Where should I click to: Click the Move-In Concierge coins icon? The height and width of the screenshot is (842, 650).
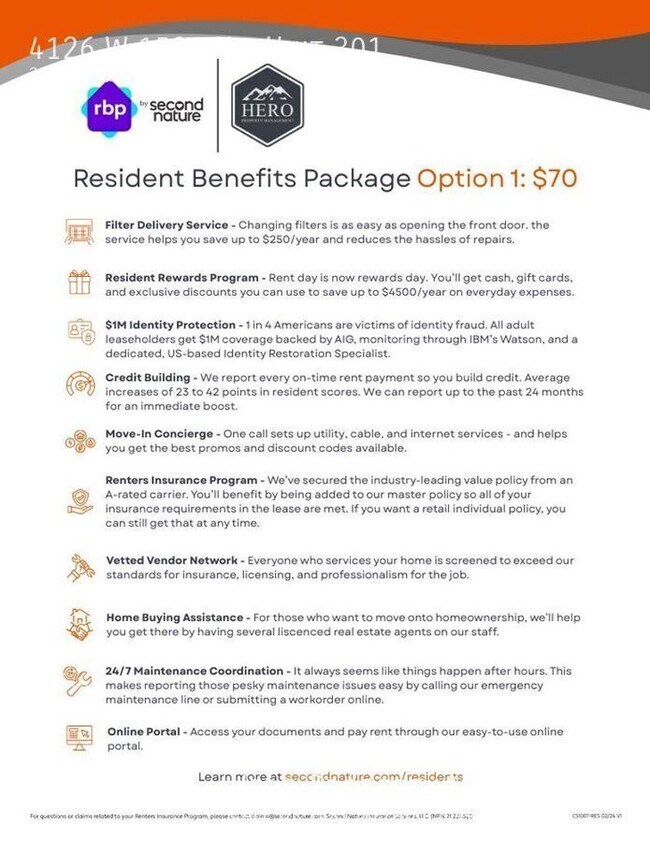click(x=80, y=442)
